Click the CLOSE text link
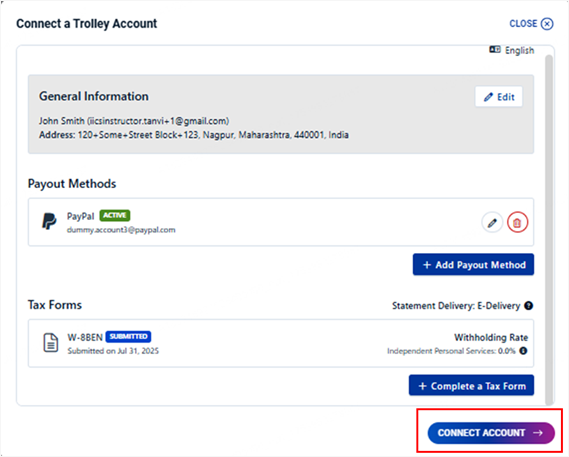Screen dimensions: 569x457 523,24
